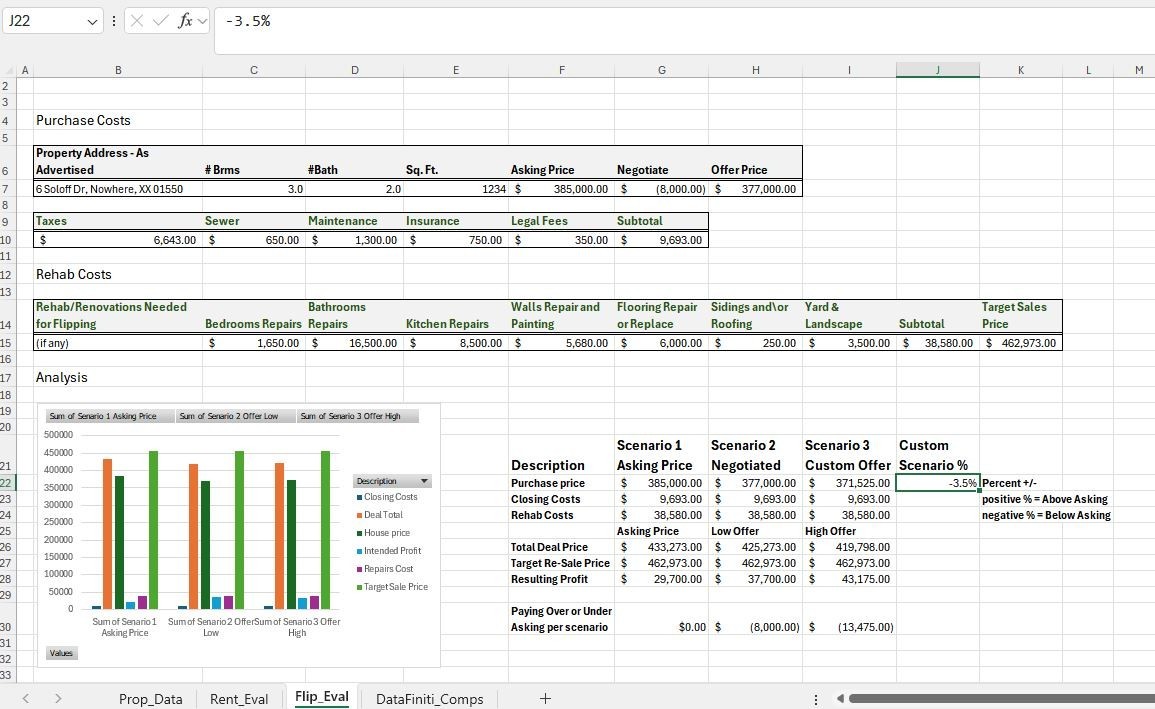1155x709 pixels.
Task: Select House price legend entry
Action: pyautogui.click(x=383, y=532)
